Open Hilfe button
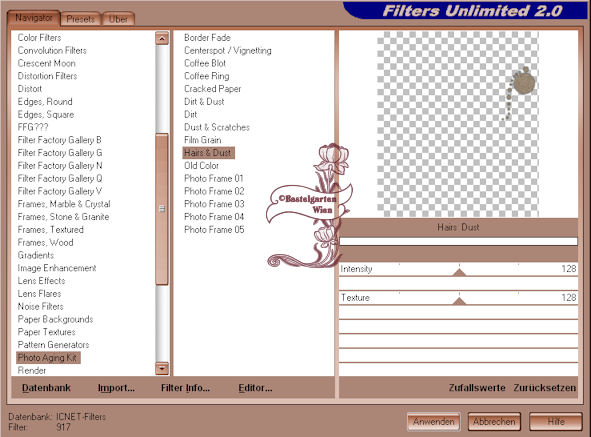 (556, 422)
